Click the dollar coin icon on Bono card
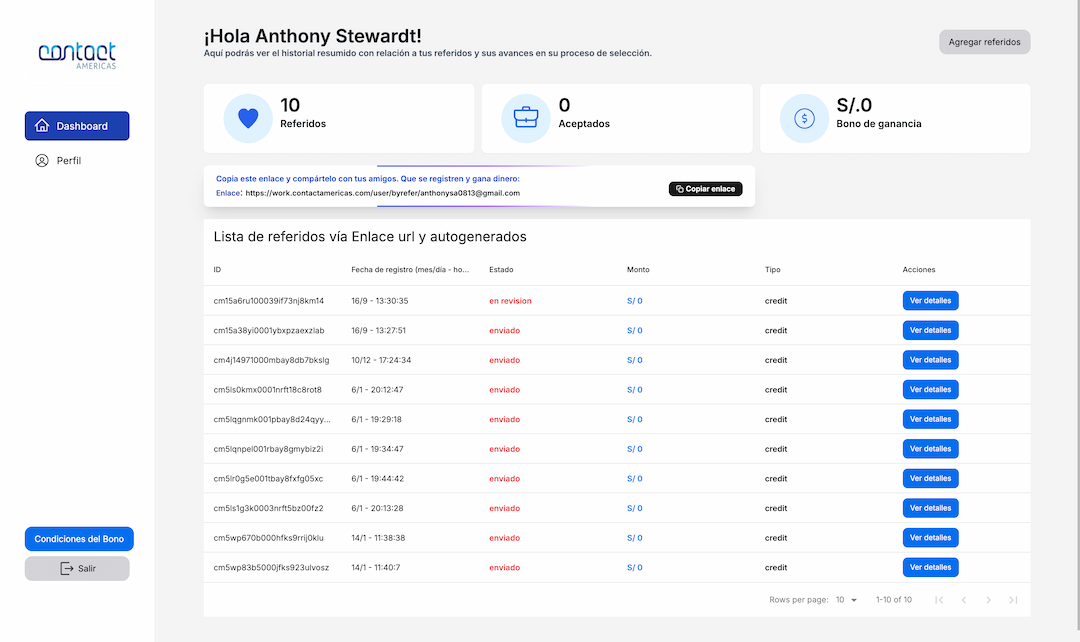Viewport: 1080px width, 642px height. click(804, 118)
